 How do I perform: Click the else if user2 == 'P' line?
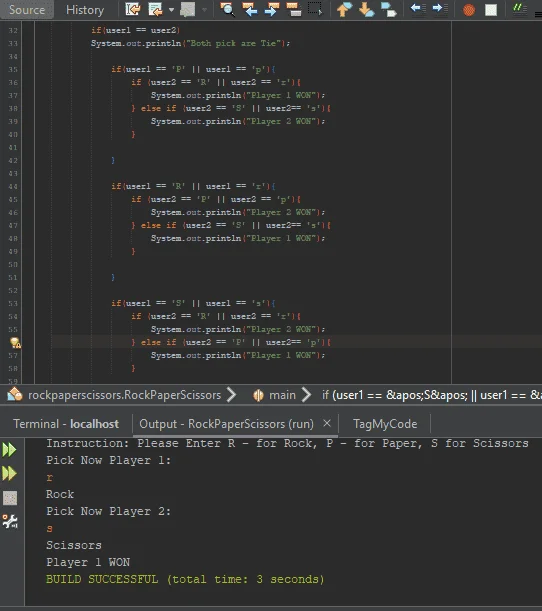[231, 342]
